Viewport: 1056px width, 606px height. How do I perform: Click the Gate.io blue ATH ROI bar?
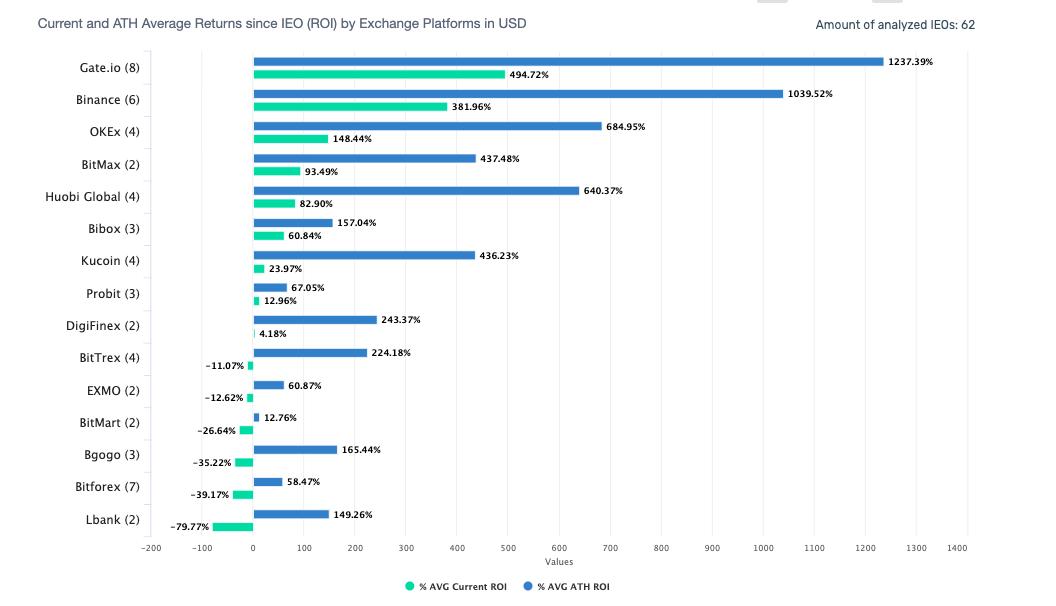click(x=568, y=62)
